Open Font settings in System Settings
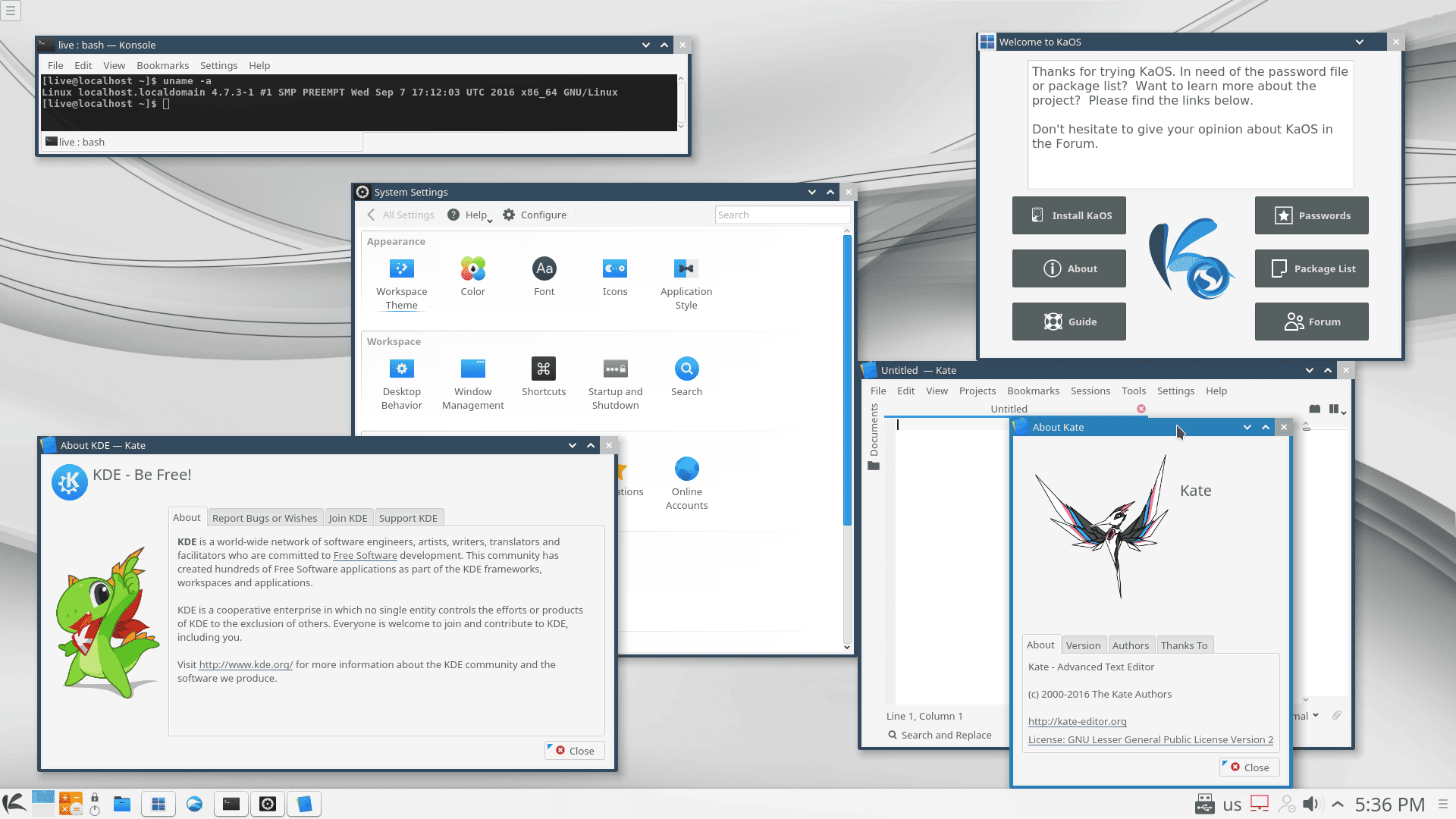The image size is (1456, 819). [x=544, y=278]
